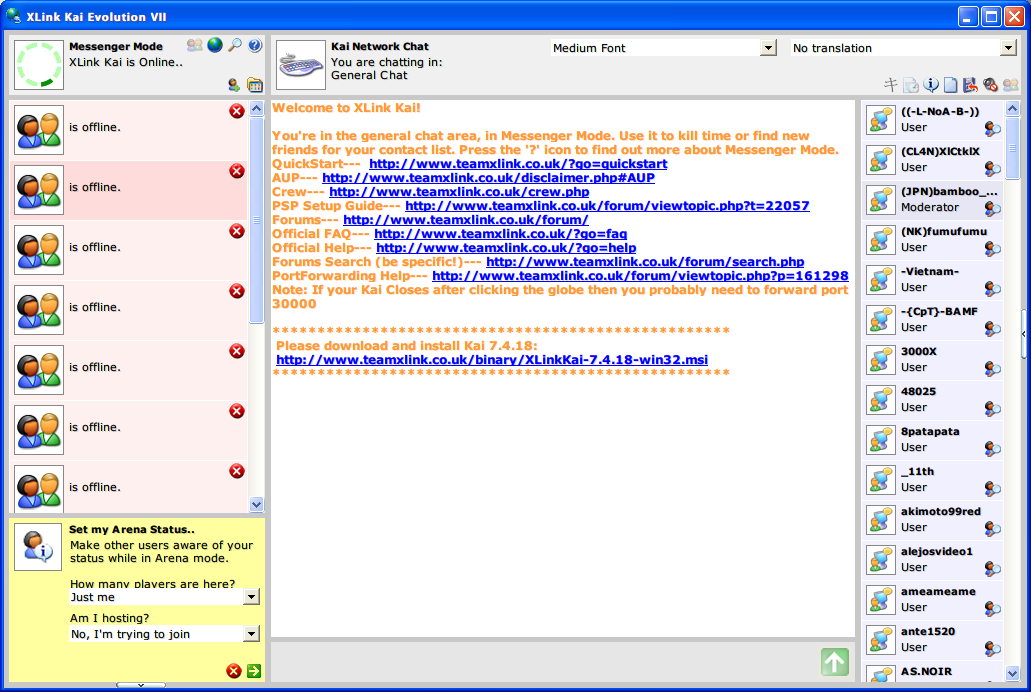Select user 8patapata
The height and width of the screenshot is (692, 1031).
(932, 439)
